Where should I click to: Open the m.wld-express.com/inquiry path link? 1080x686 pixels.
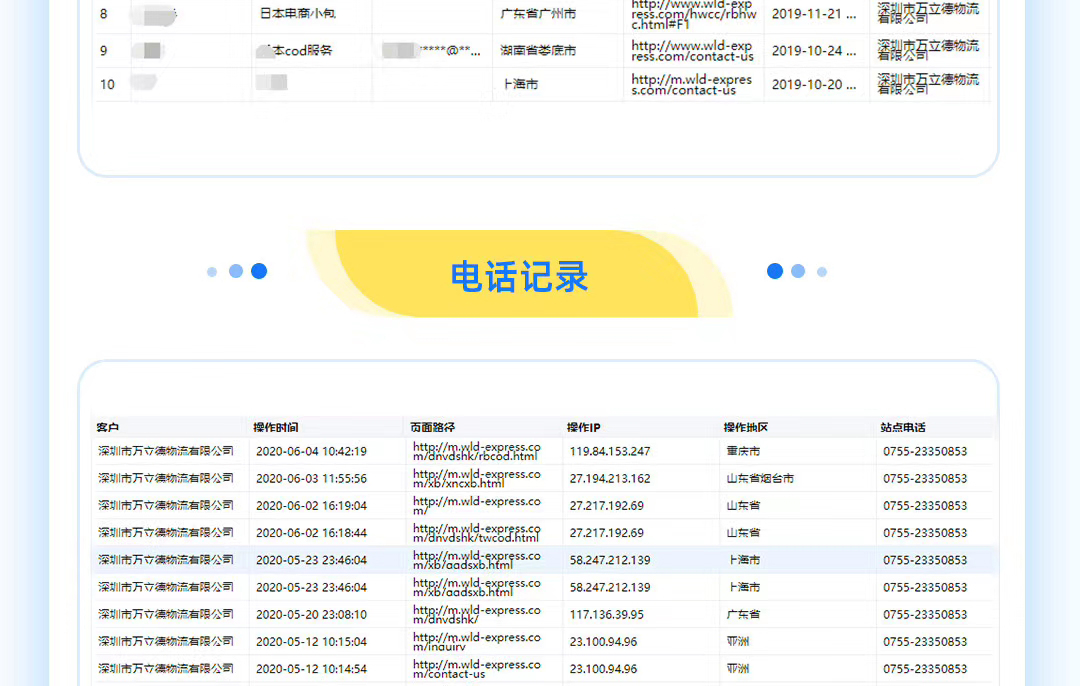pos(477,641)
